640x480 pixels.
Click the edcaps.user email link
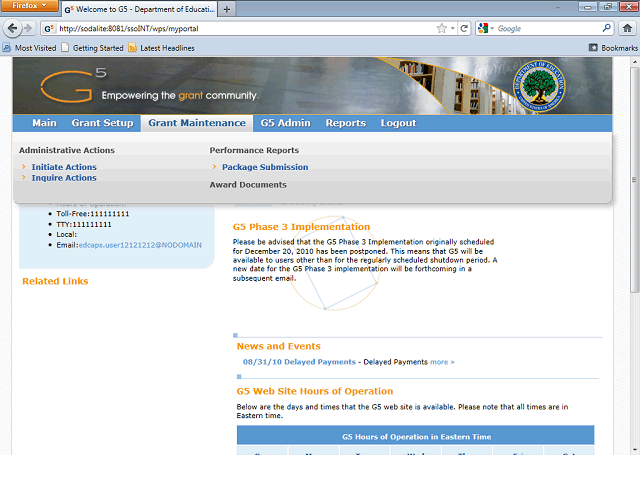tap(140, 245)
